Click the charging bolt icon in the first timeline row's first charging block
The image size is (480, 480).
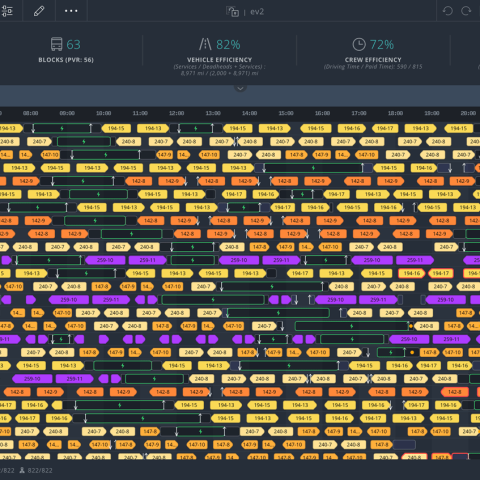[62, 128]
